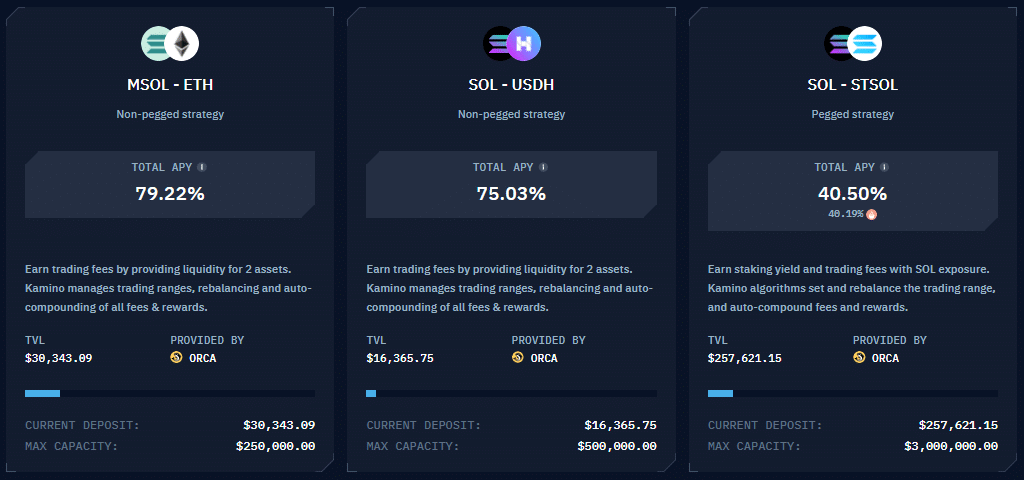Click the flame icon next to 40.19%
1024x480 pixels.
tap(871, 214)
